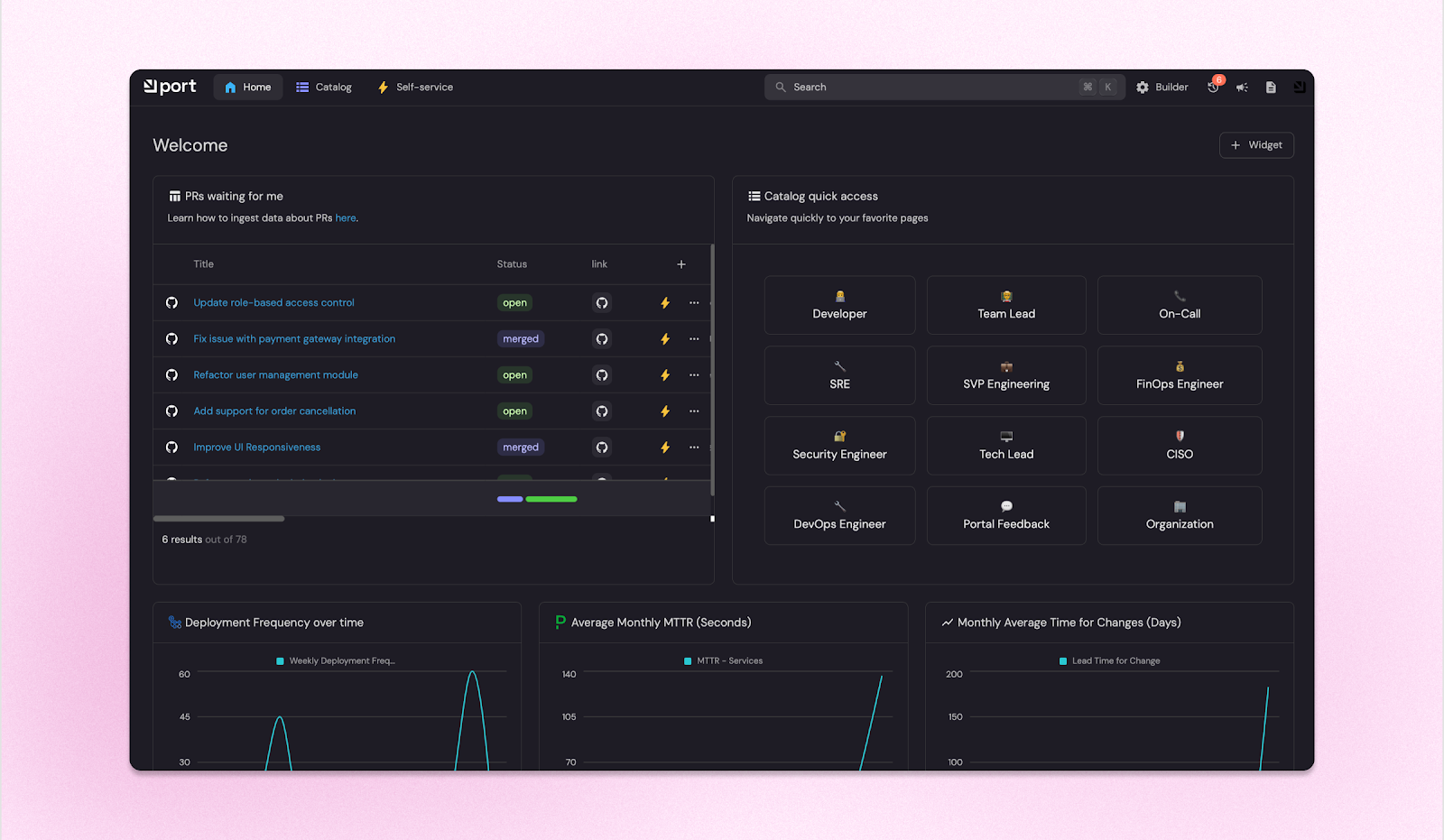Screen dimensions: 1444x840
Task: Select the Home tab
Action: 247,87
